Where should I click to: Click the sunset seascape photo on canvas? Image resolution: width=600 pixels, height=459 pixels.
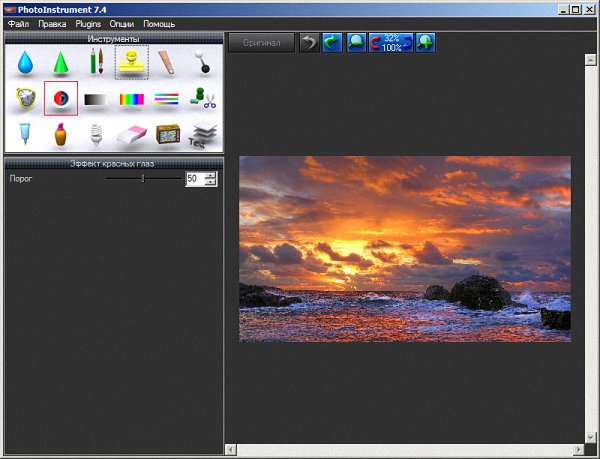tap(405, 249)
